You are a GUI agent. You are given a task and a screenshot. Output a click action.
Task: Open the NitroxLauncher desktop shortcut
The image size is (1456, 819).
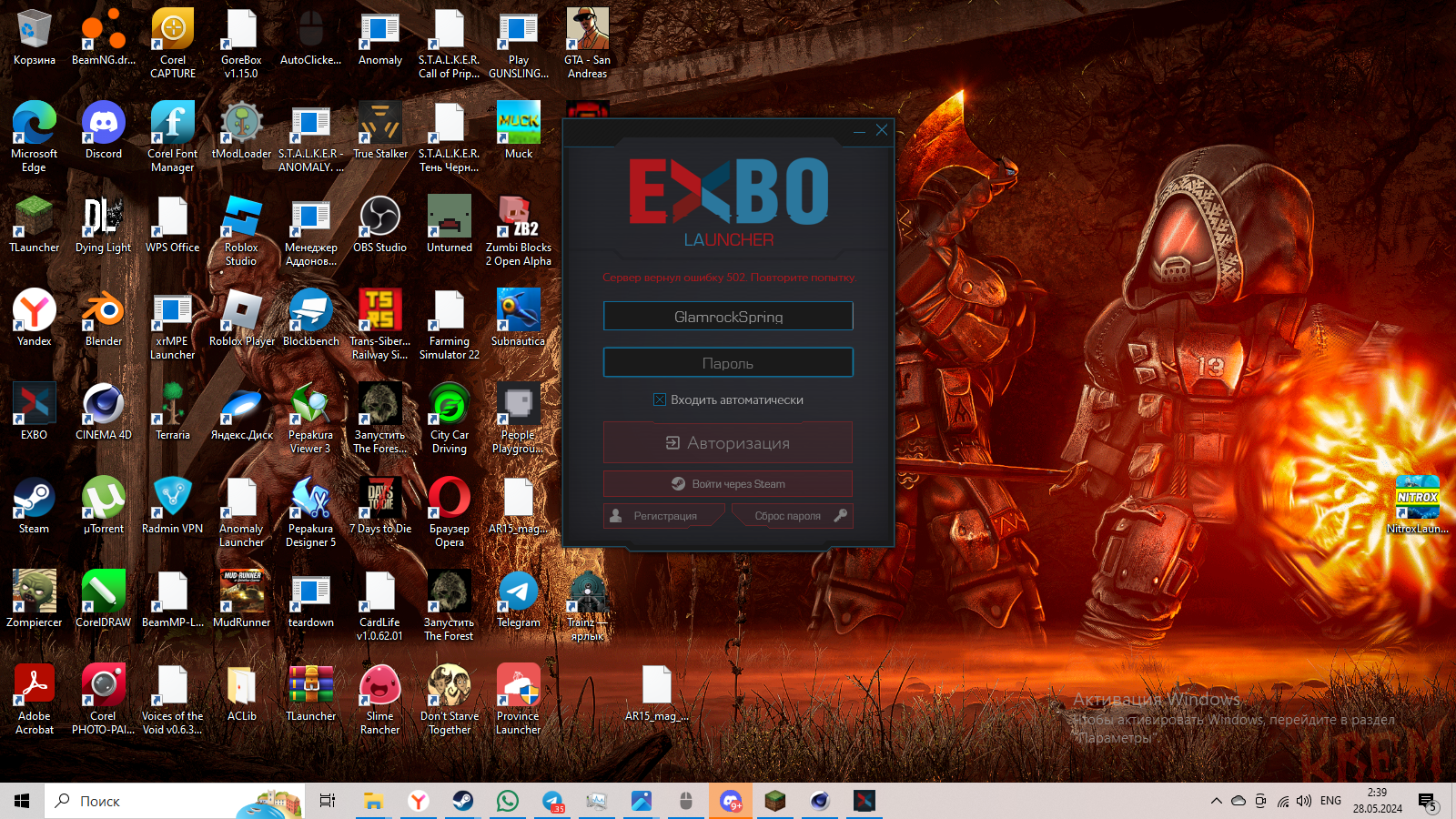click(x=1418, y=507)
